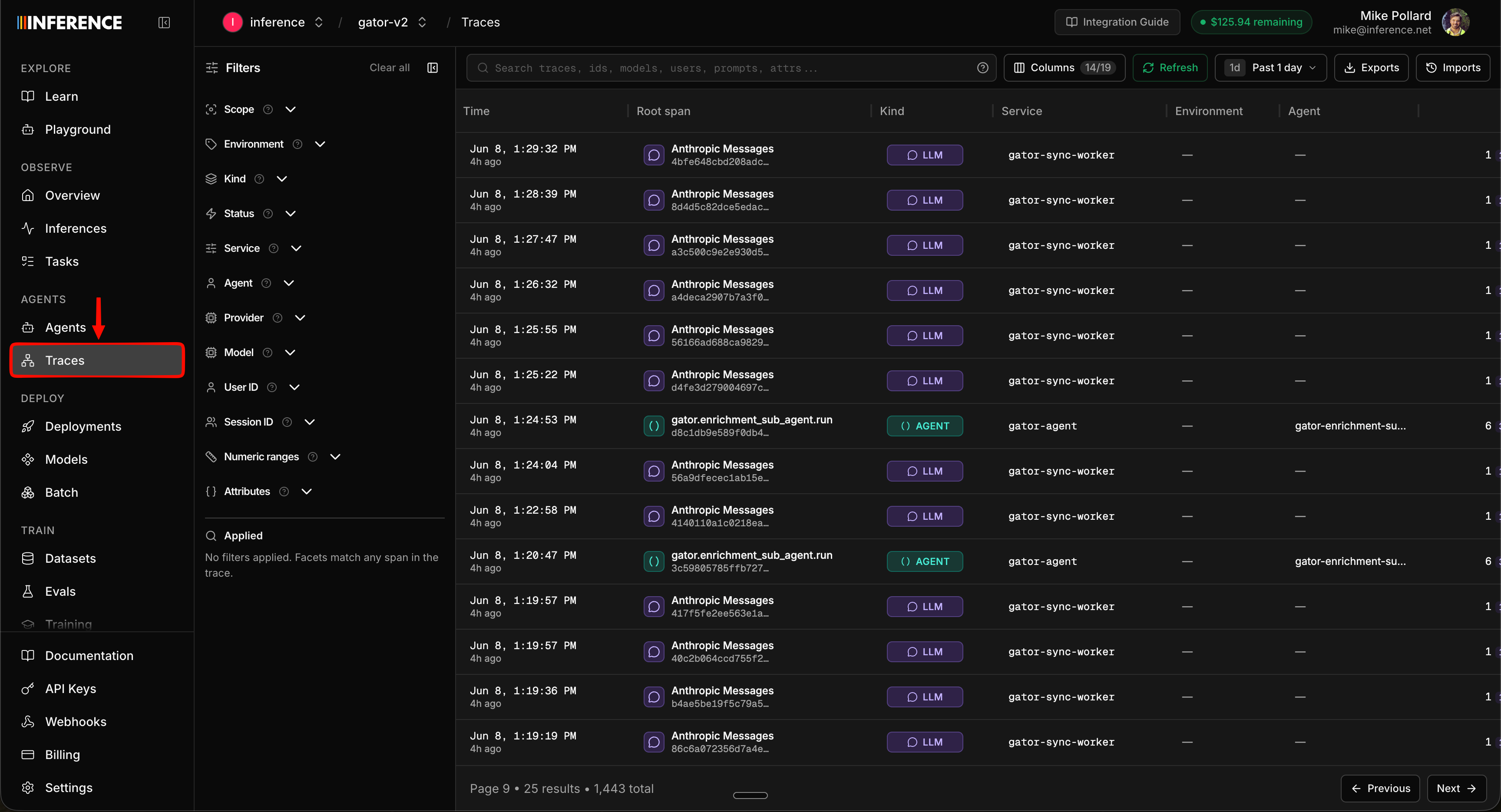Expand the Numeric ranges filter

click(x=335, y=457)
